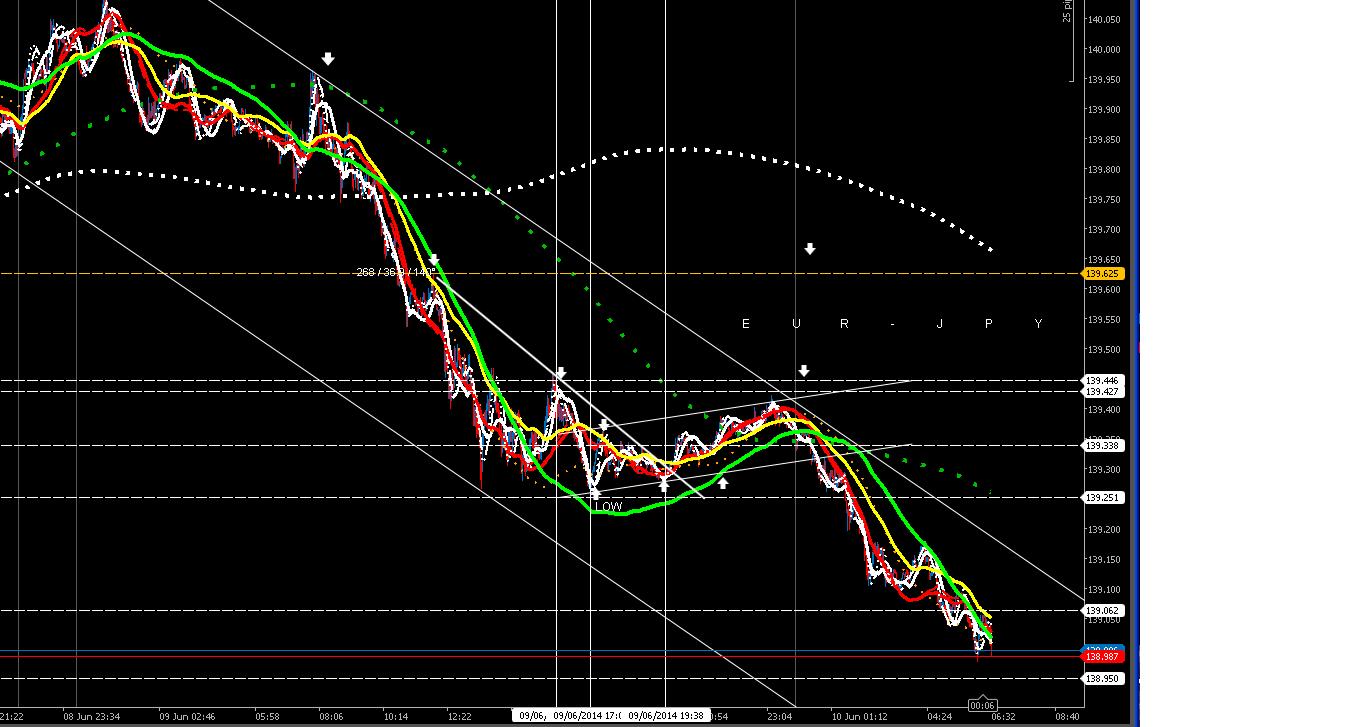
Task: Select the up arrow marker beside the LOW label
Action: [597, 492]
